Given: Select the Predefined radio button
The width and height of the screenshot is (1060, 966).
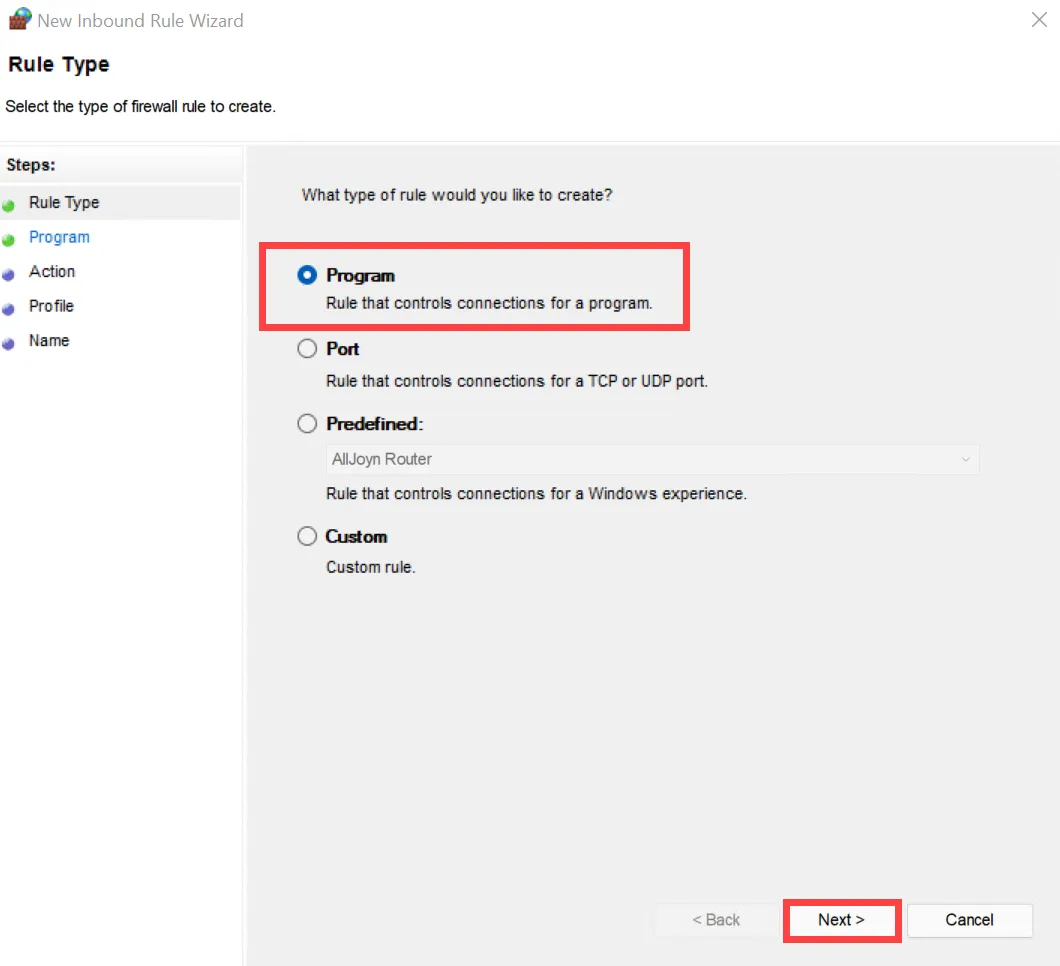Looking at the screenshot, I should pos(307,424).
